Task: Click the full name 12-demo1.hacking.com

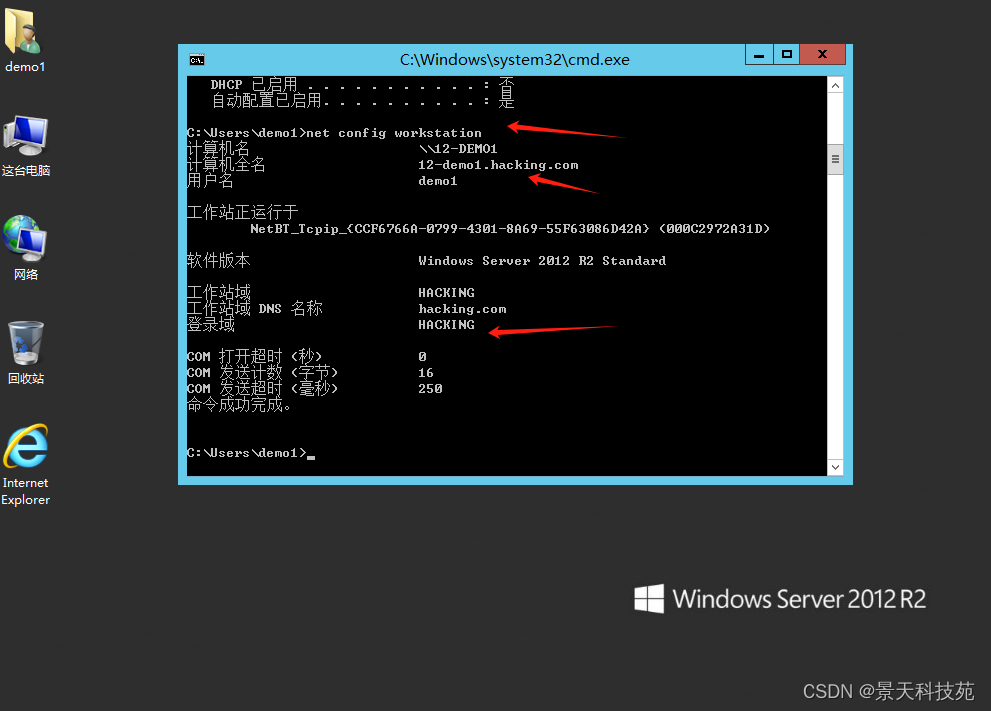Action: click(498, 165)
